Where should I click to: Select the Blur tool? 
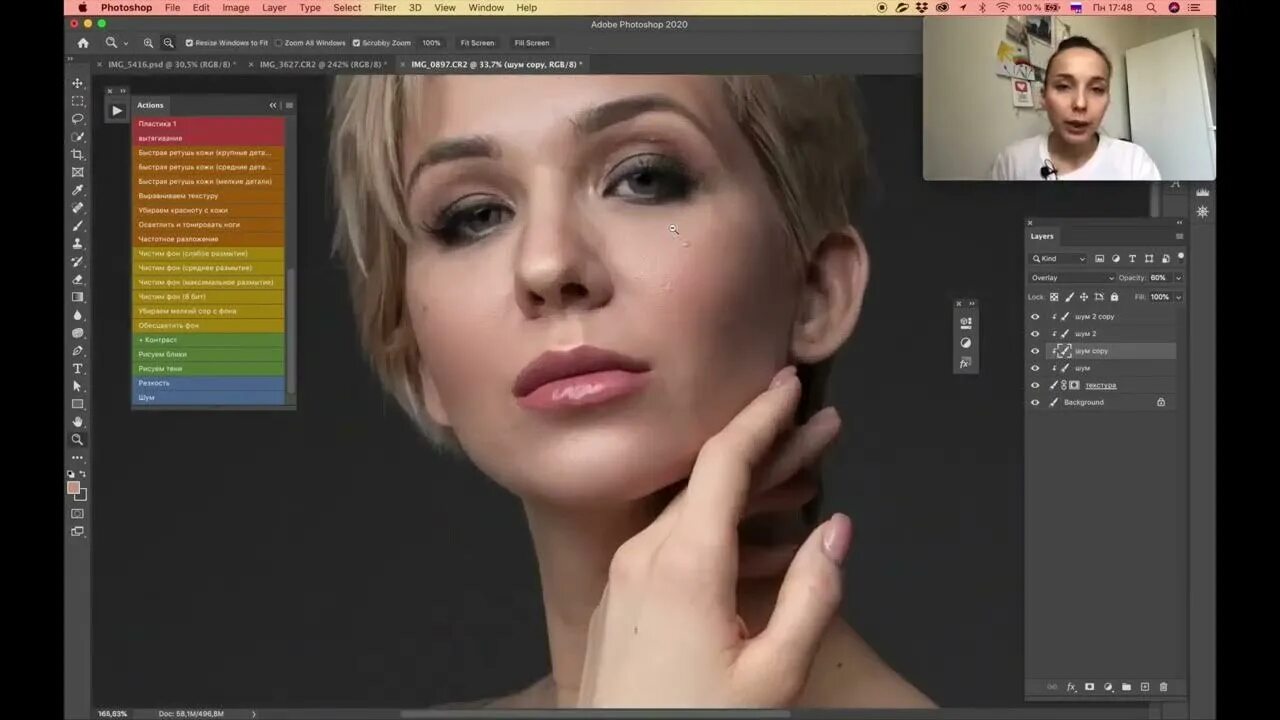coord(77,315)
